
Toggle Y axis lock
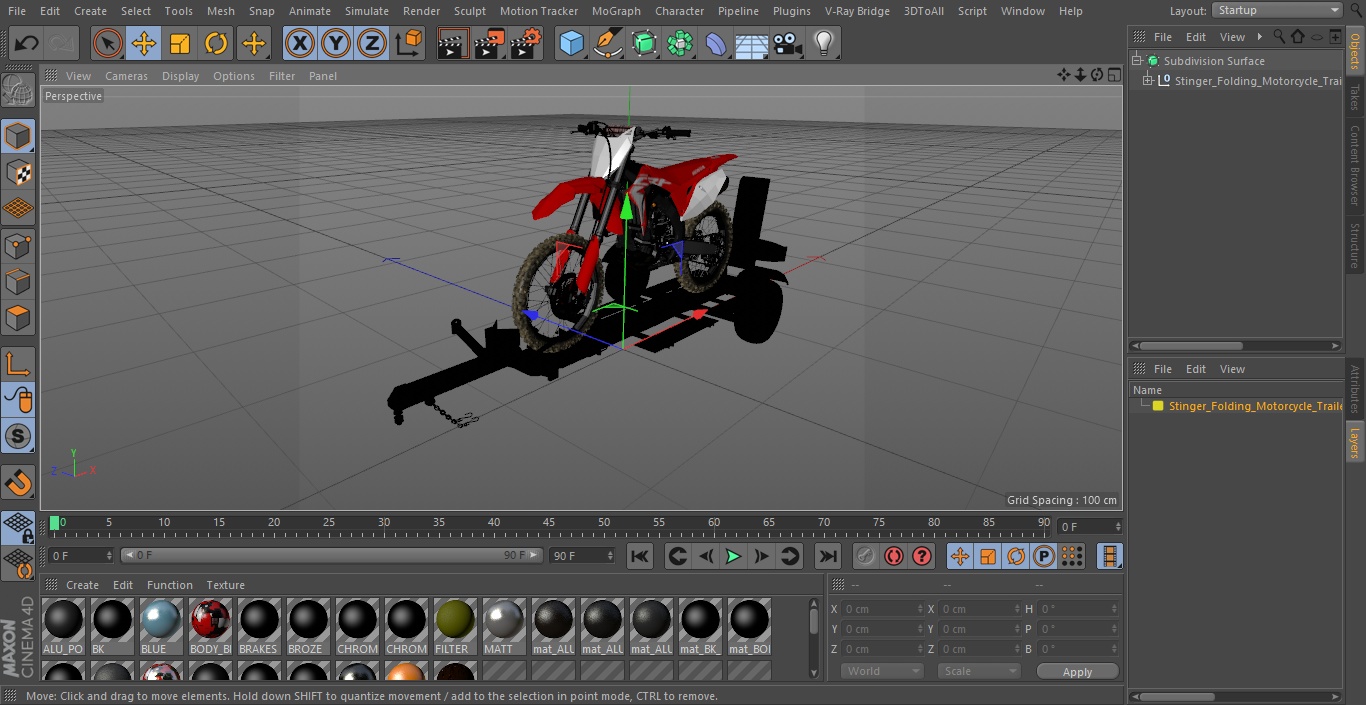coord(336,43)
